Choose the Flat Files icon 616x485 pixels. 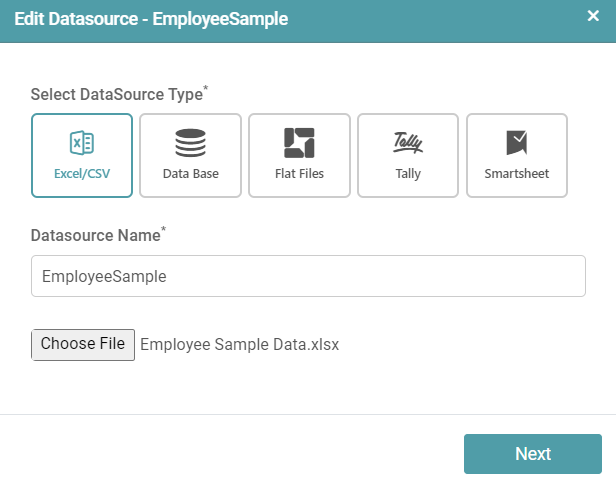click(x=299, y=143)
